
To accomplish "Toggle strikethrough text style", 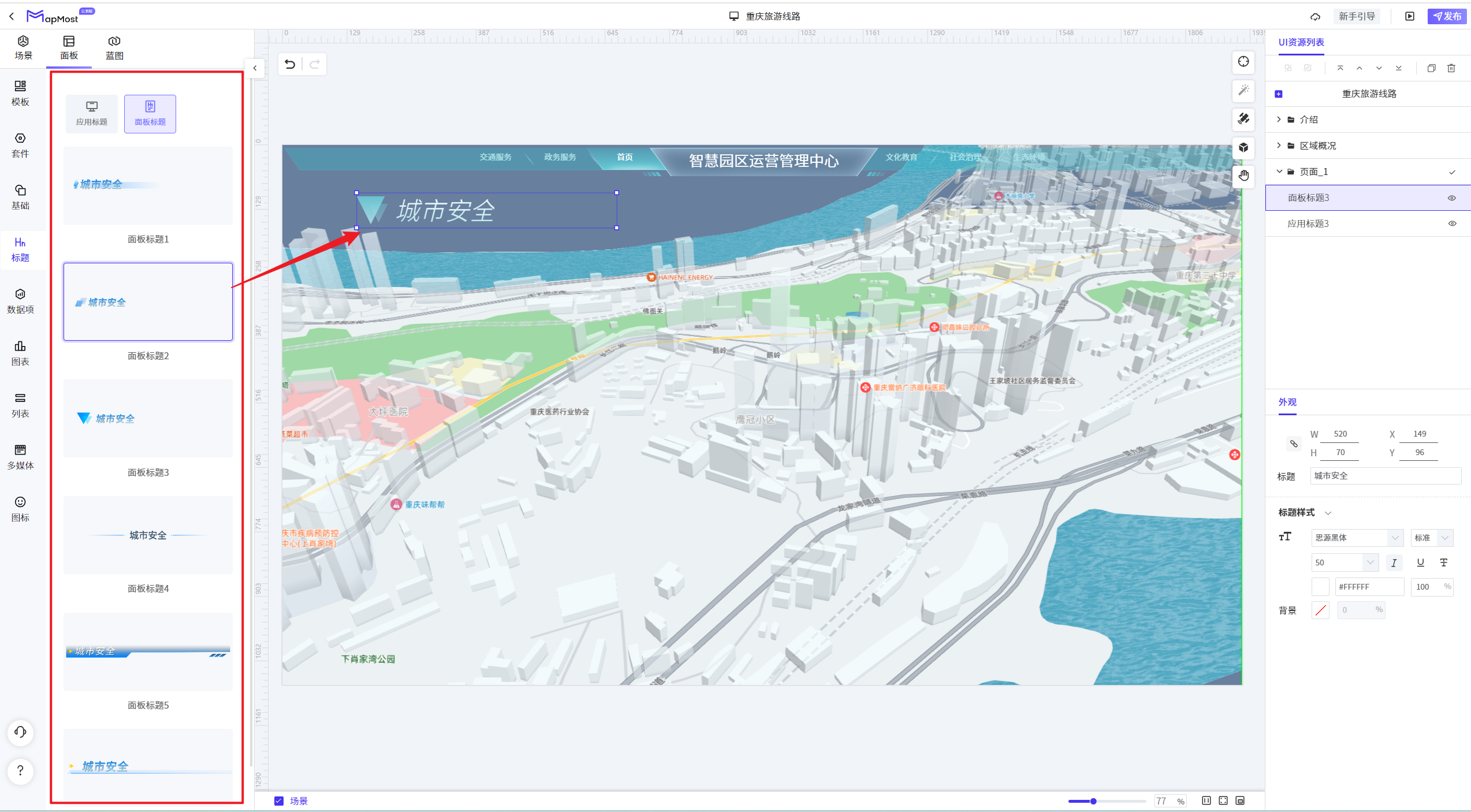I will (1443, 563).
